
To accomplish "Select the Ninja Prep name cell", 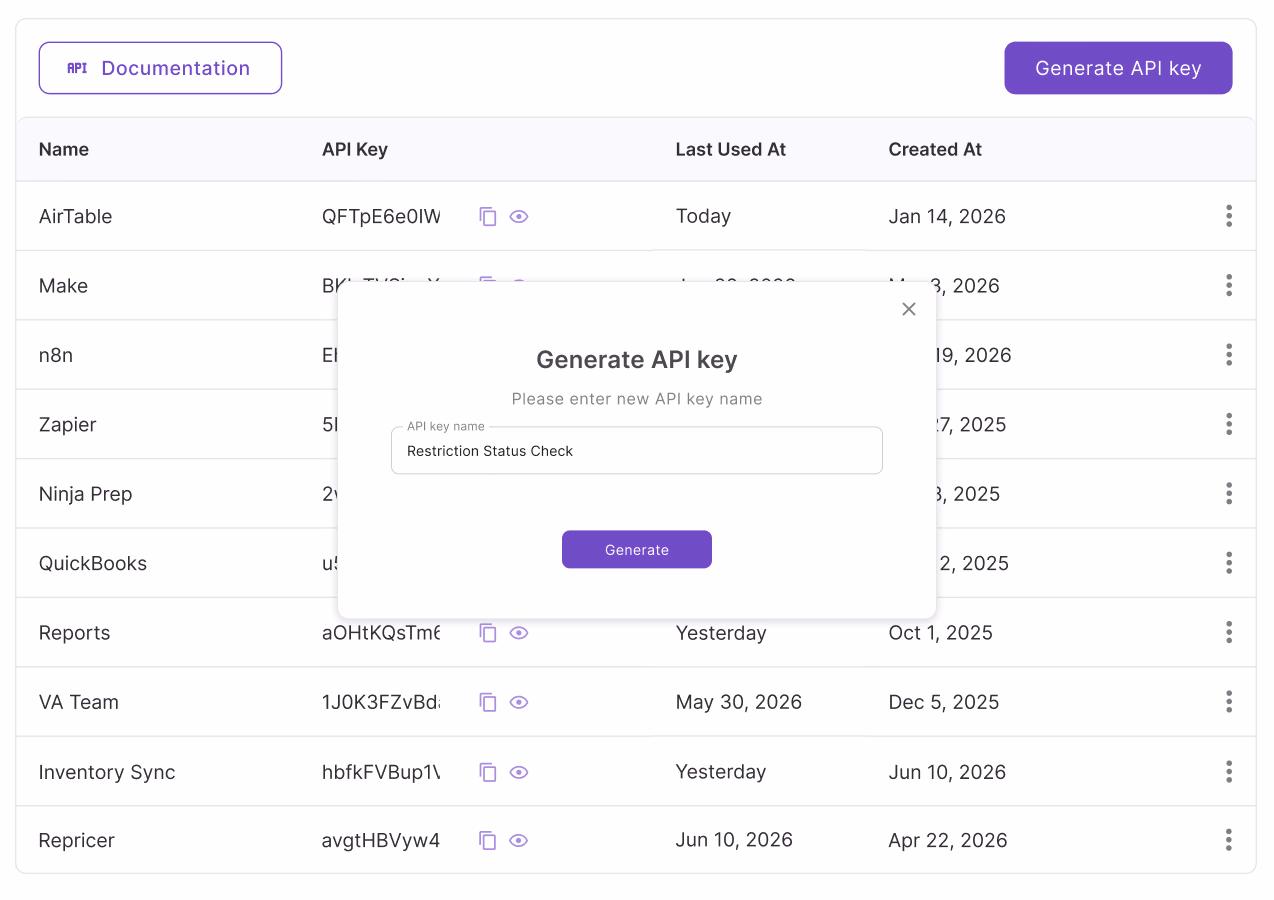I will (86, 494).
